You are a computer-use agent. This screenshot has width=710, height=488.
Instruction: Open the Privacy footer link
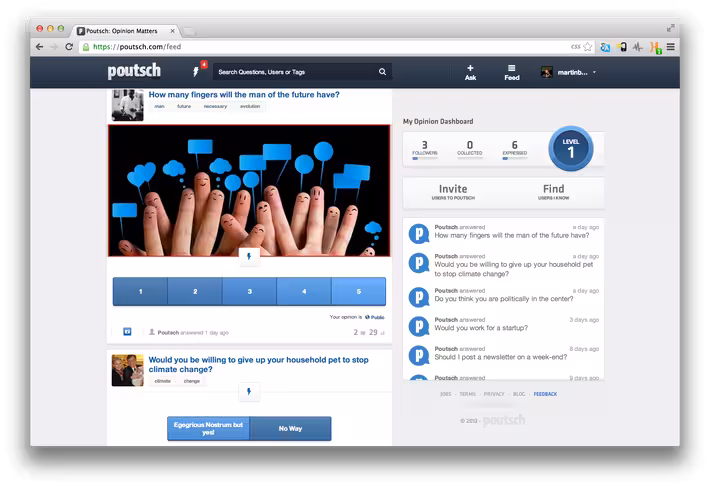click(x=494, y=394)
